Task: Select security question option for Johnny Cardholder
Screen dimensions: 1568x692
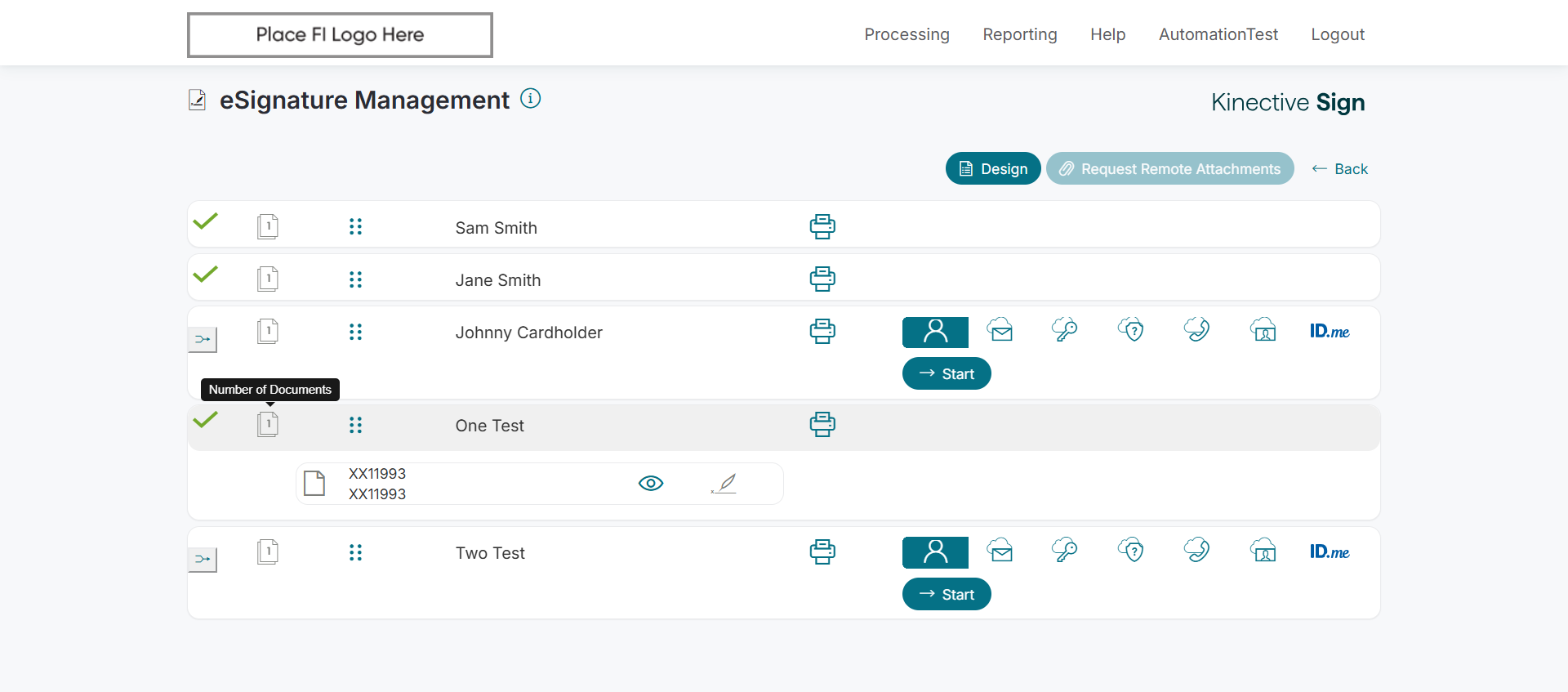Action: pyautogui.click(x=1131, y=330)
